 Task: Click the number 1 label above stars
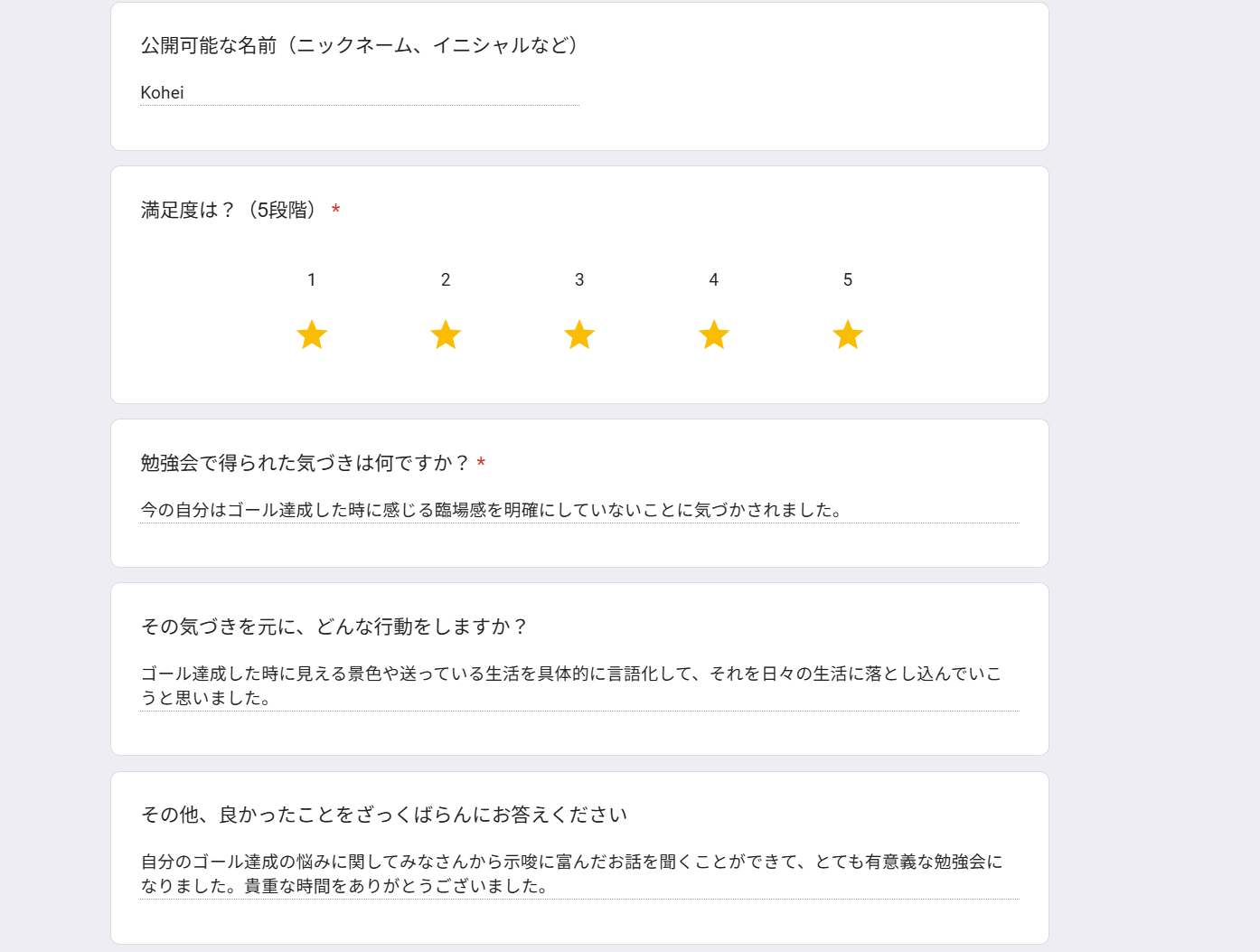(x=312, y=280)
